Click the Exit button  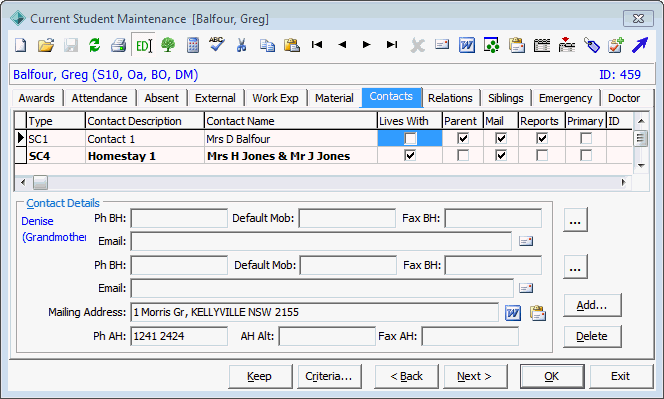click(621, 376)
